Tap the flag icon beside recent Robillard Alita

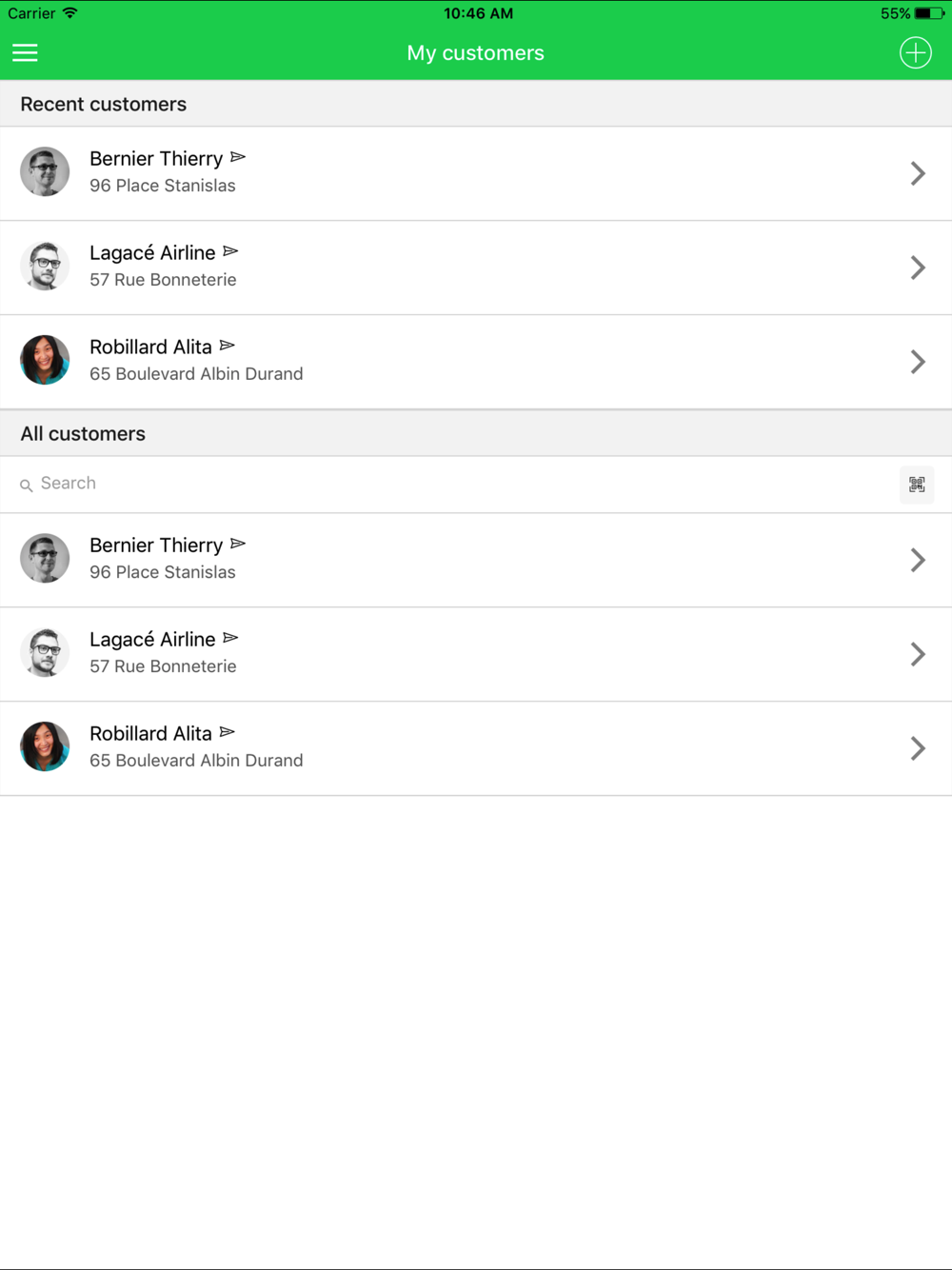pos(227,346)
